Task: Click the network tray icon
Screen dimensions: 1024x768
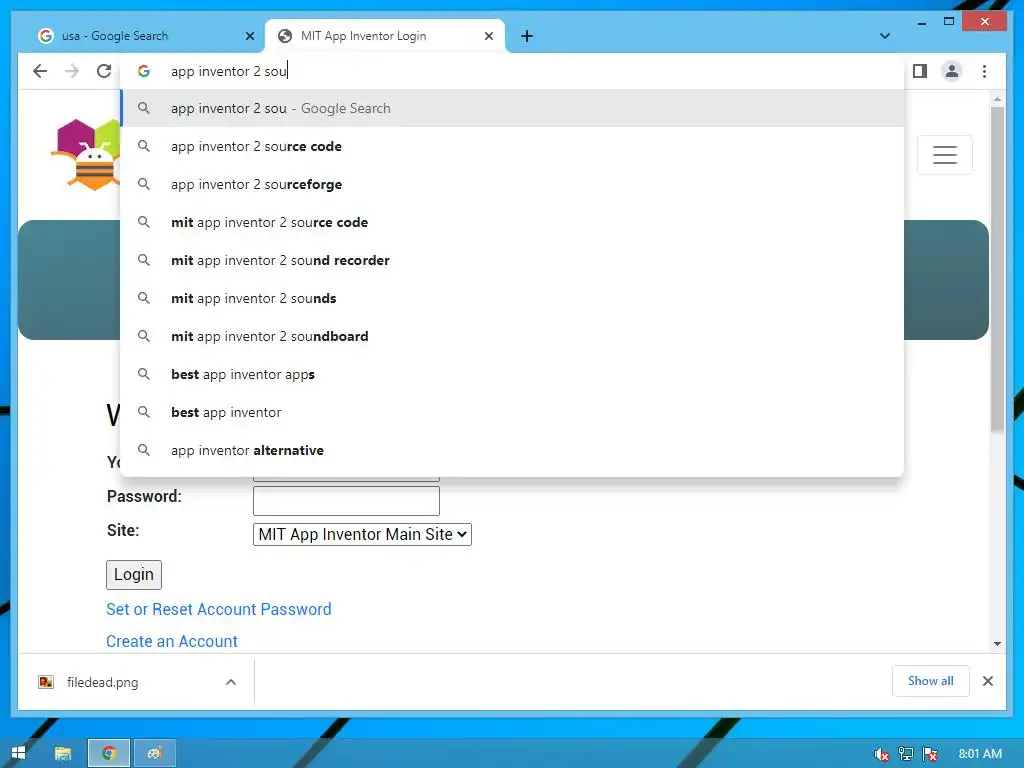Action: click(906, 754)
